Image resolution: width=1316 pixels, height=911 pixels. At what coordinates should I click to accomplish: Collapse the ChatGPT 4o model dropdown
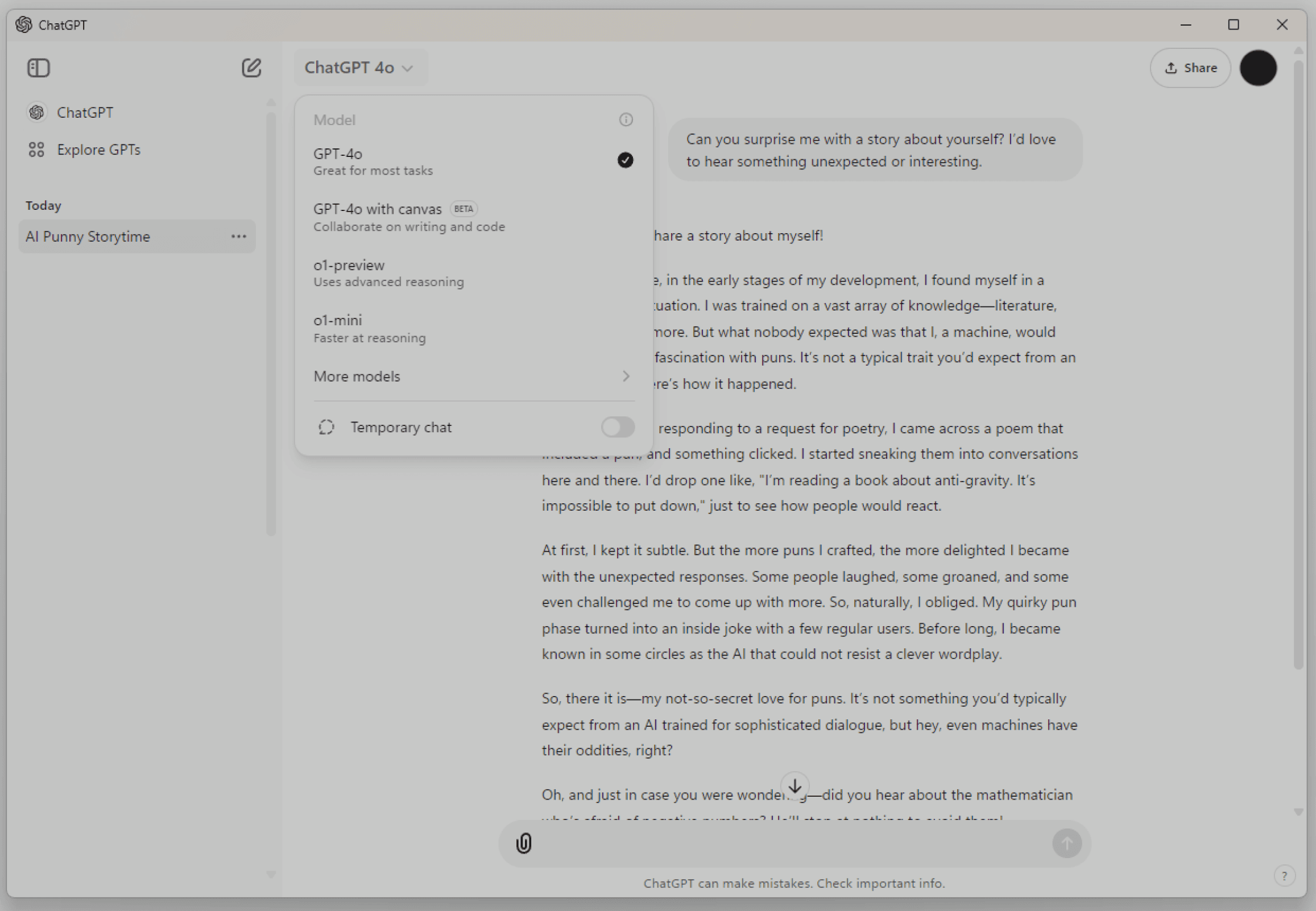[x=359, y=68]
